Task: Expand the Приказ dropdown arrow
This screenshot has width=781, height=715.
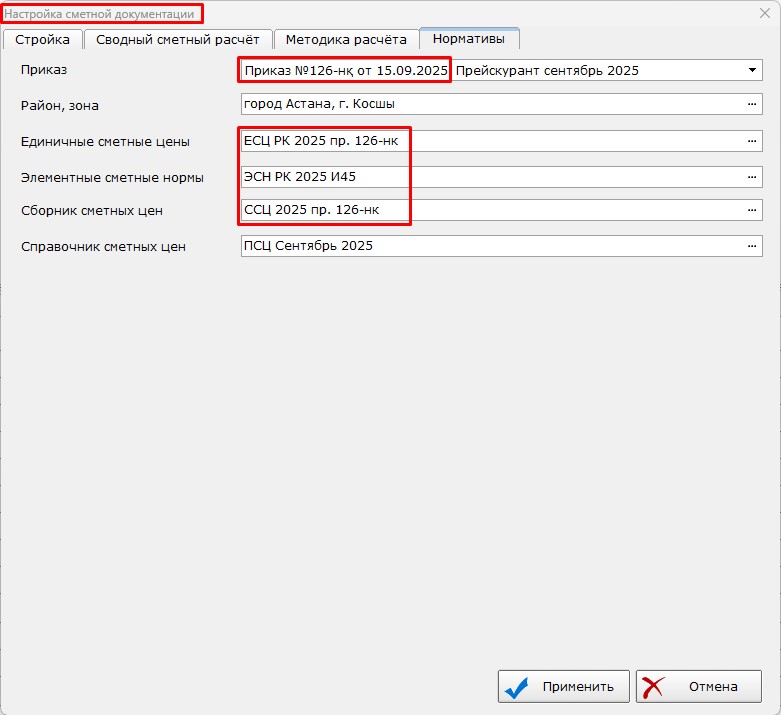Action: pyautogui.click(x=752, y=71)
